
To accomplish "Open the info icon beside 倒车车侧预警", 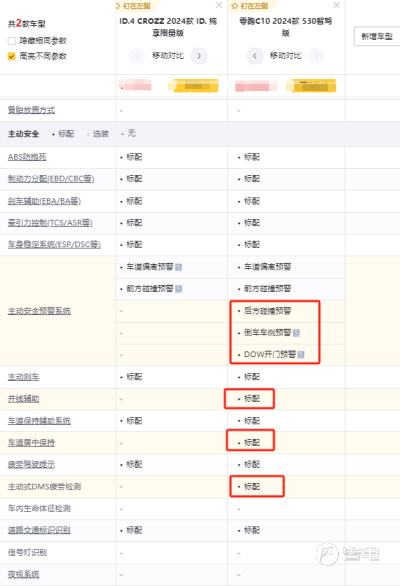I will click(296, 333).
